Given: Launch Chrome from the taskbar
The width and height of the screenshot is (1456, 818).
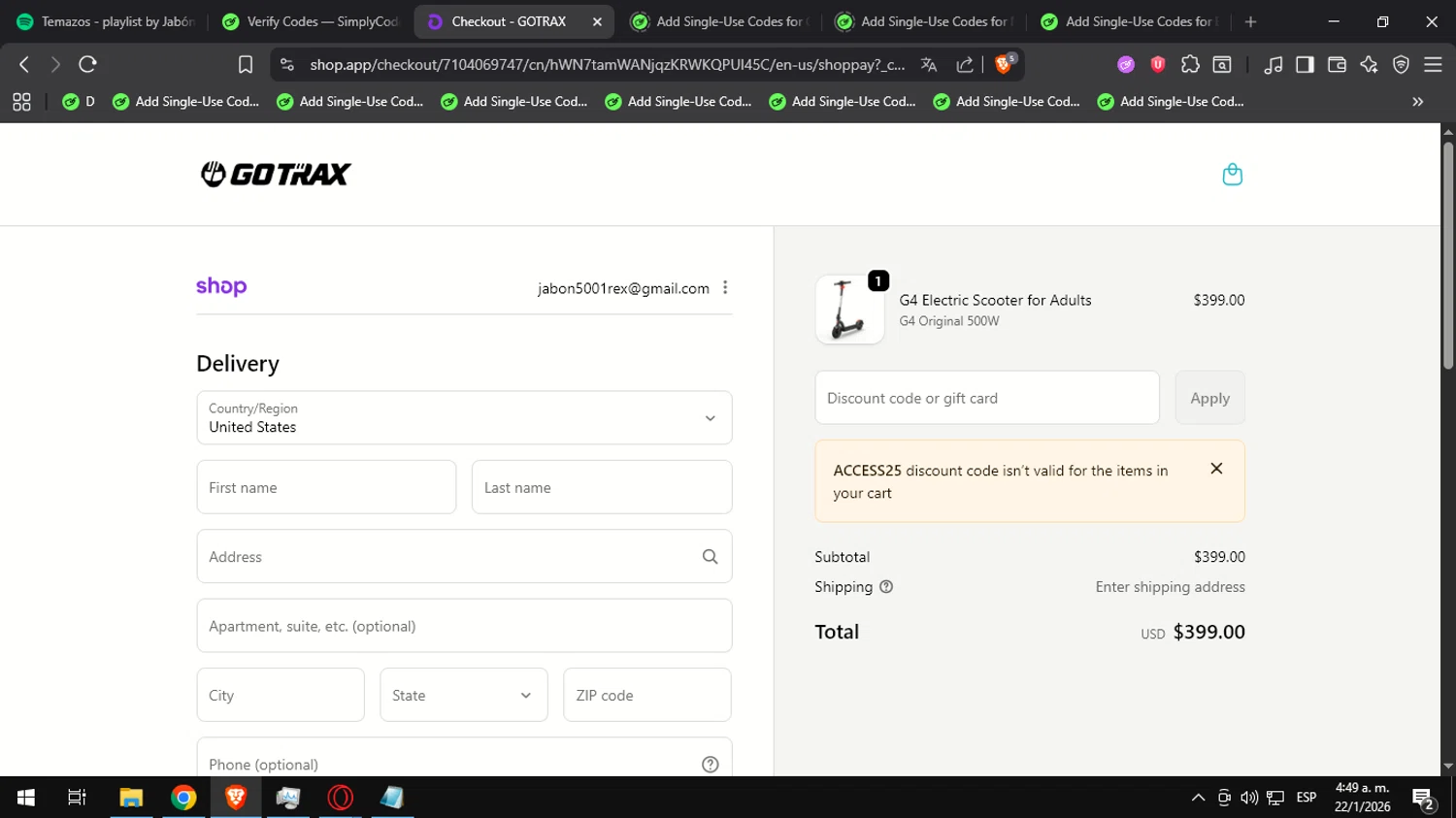Looking at the screenshot, I should (183, 798).
